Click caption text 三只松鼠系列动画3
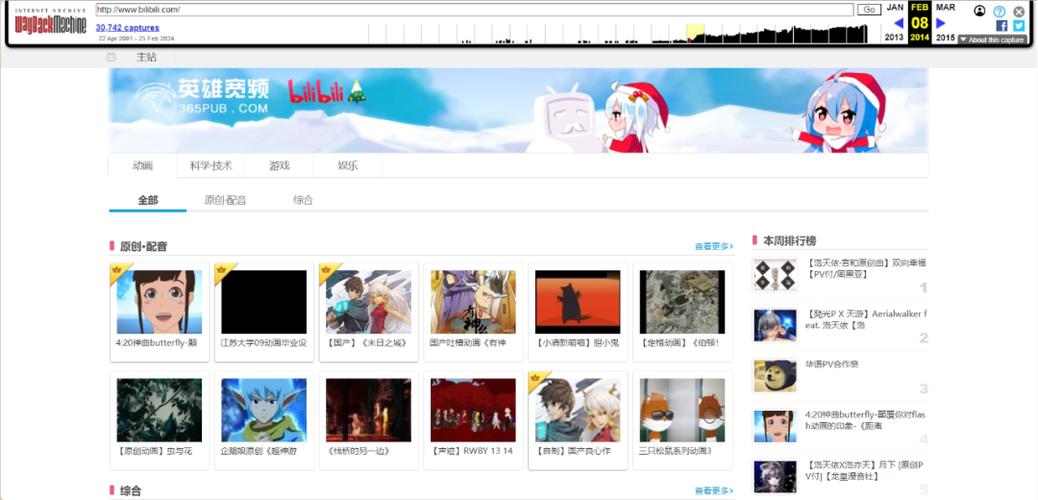This screenshot has width=1038, height=500. tap(675, 451)
